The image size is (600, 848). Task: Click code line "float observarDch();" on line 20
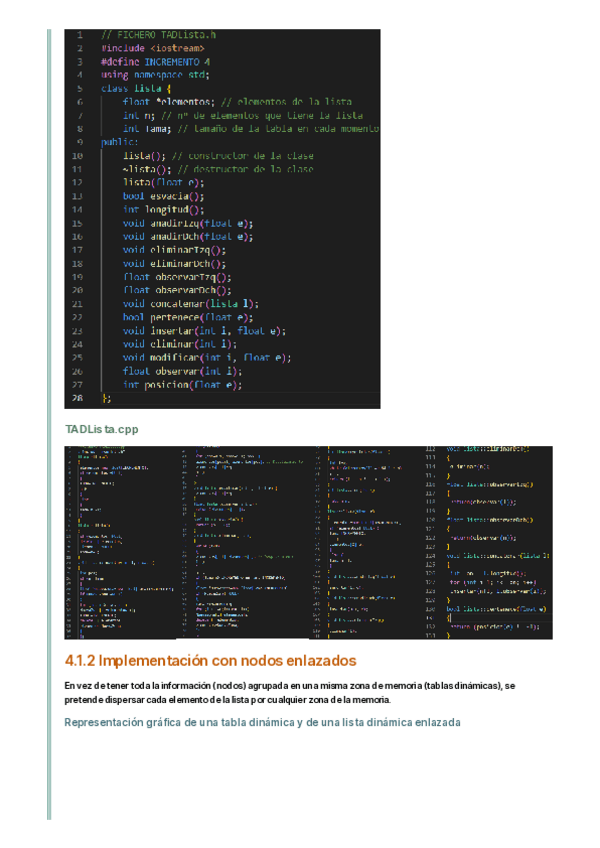[177, 290]
